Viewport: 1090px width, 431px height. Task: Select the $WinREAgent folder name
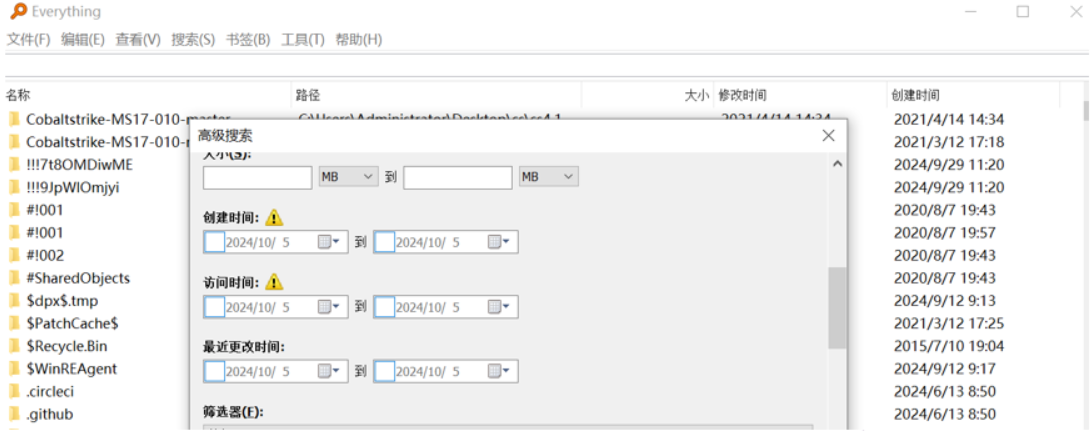(72, 368)
